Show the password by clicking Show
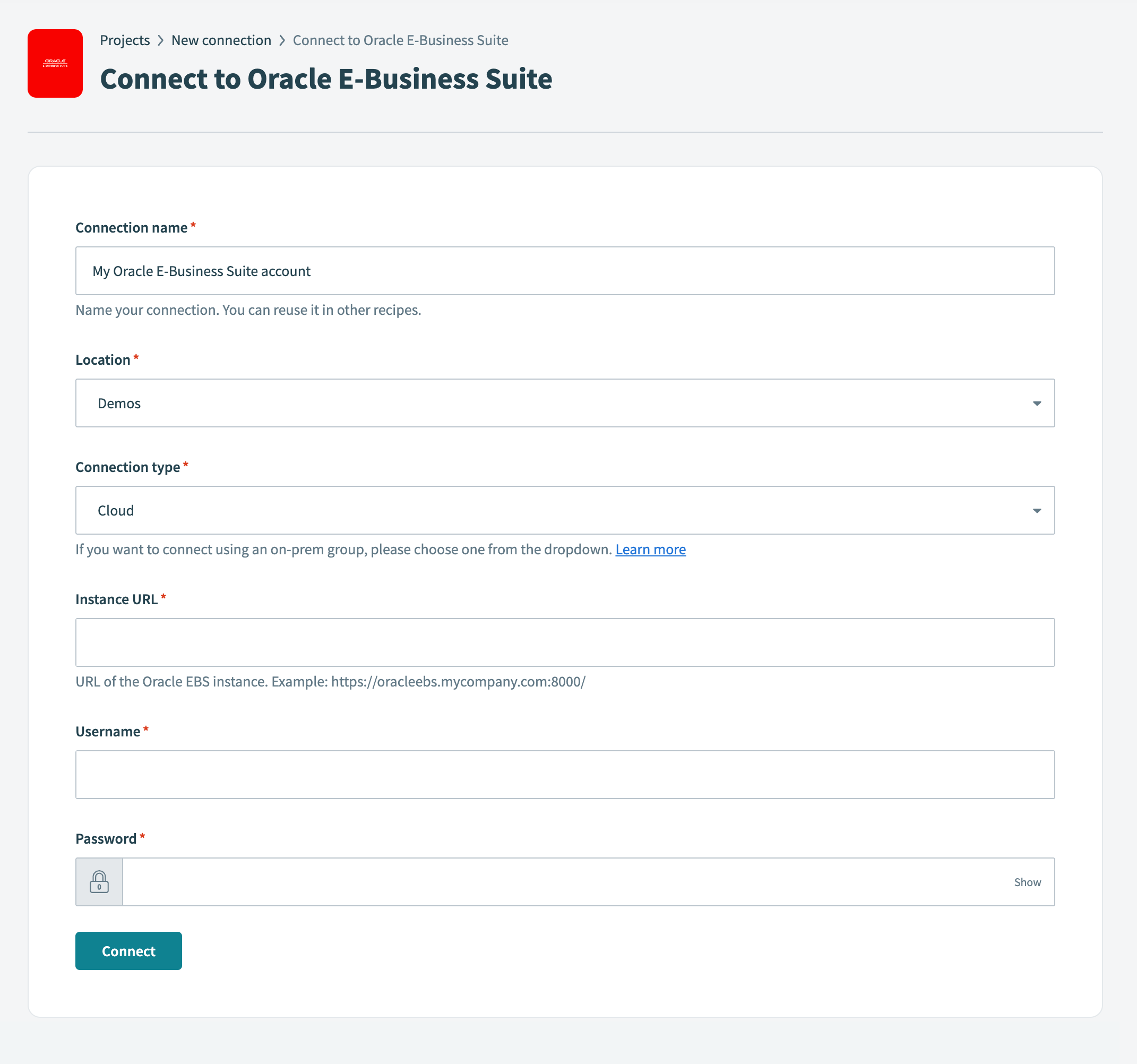The image size is (1137, 1064). coord(1028,881)
